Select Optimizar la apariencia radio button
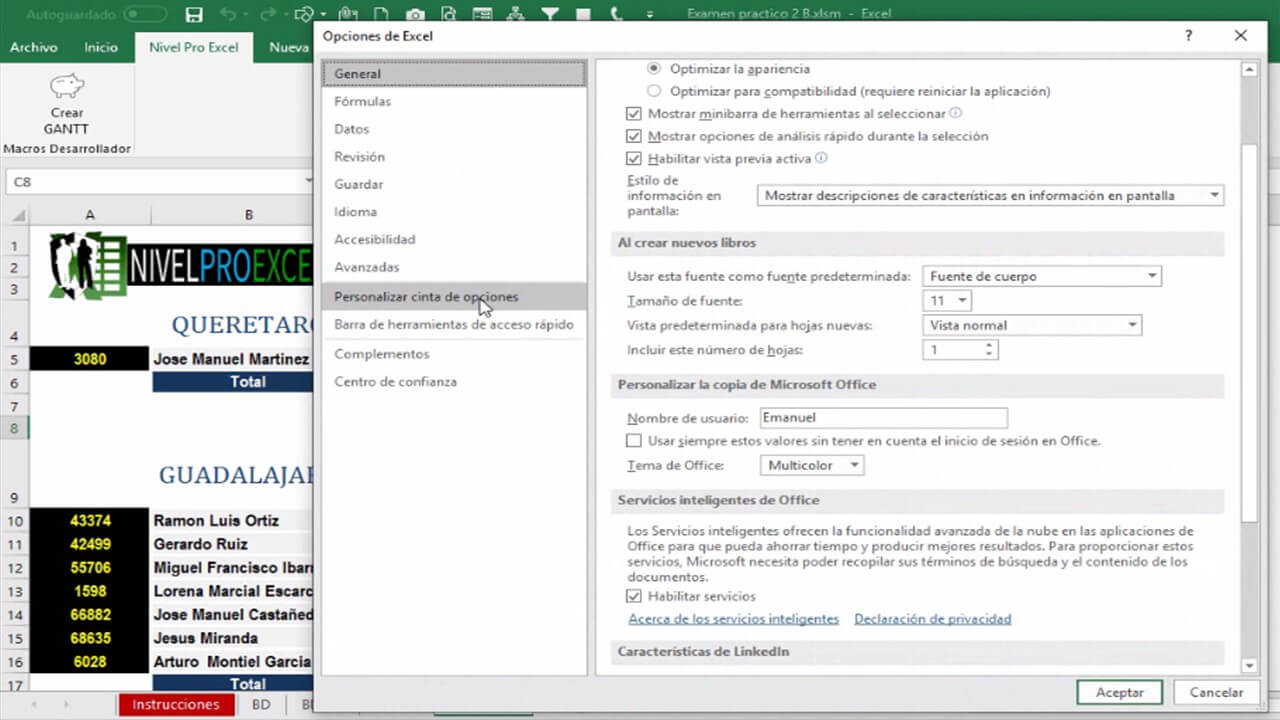1280x720 pixels. [x=654, y=69]
